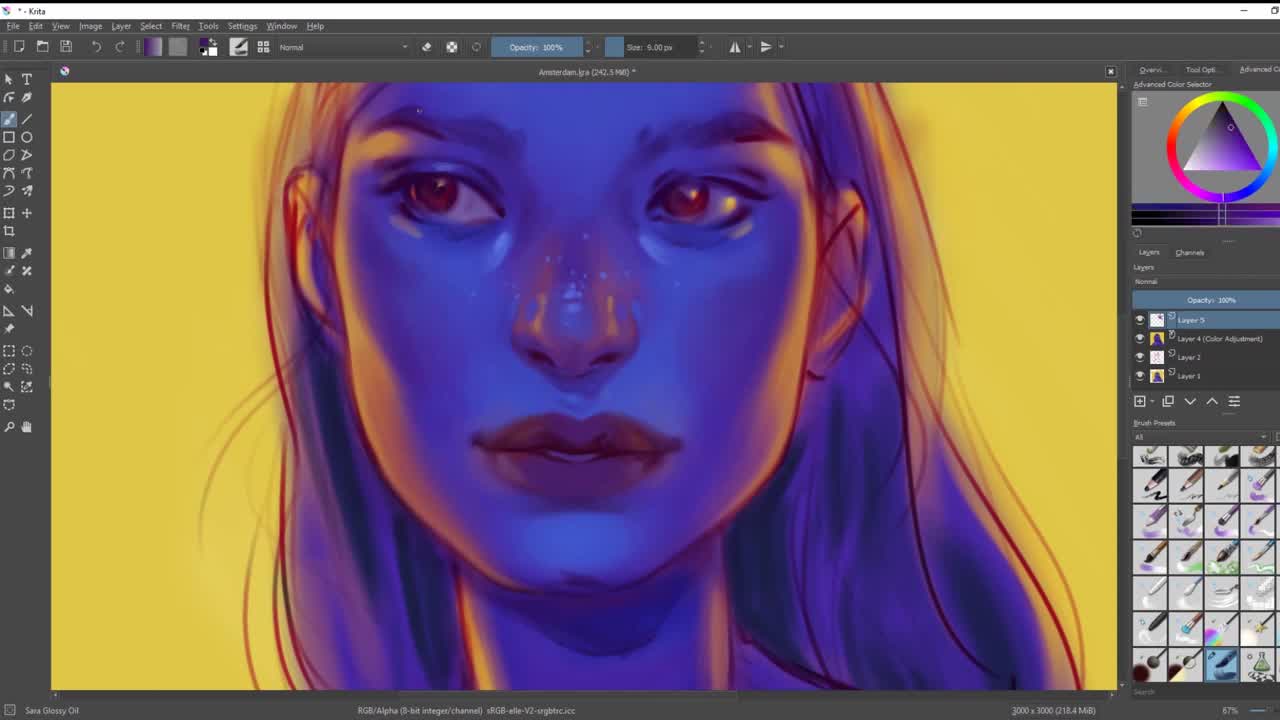Hide Layer 2 visibility eye
Image resolution: width=1280 pixels, height=720 pixels.
1140,357
